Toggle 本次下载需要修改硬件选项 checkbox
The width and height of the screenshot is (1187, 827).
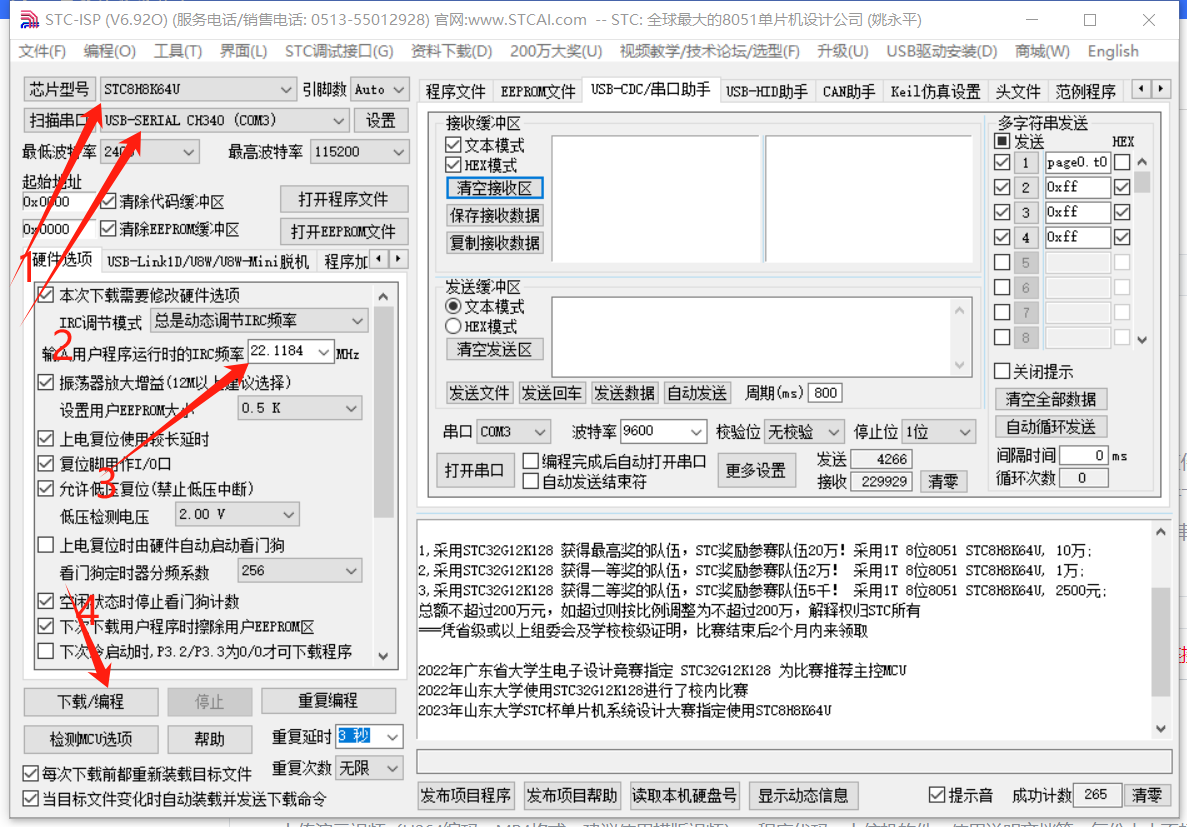pyautogui.click(x=45, y=295)
